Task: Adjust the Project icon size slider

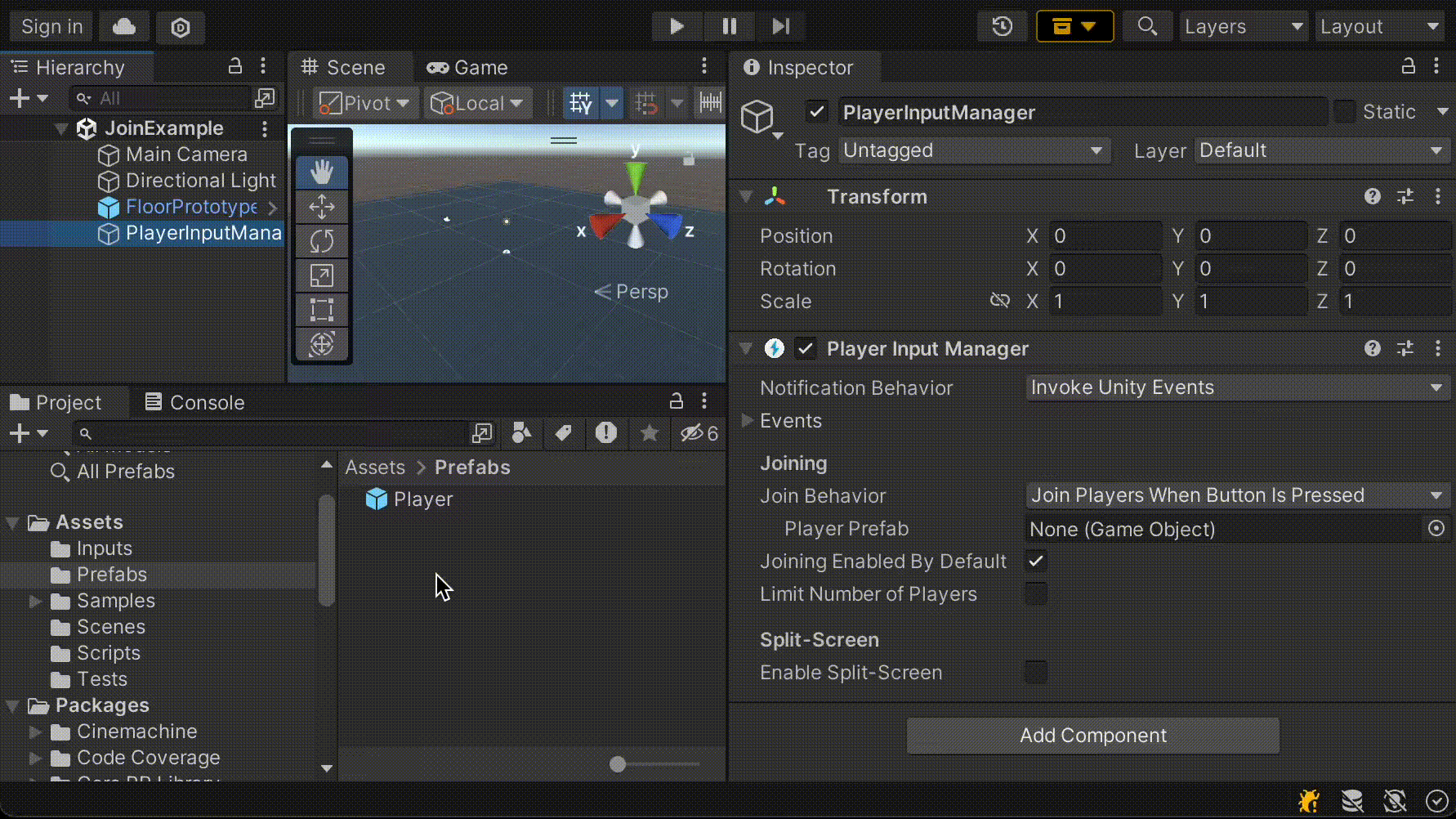Action: click(x=618, y=764)
